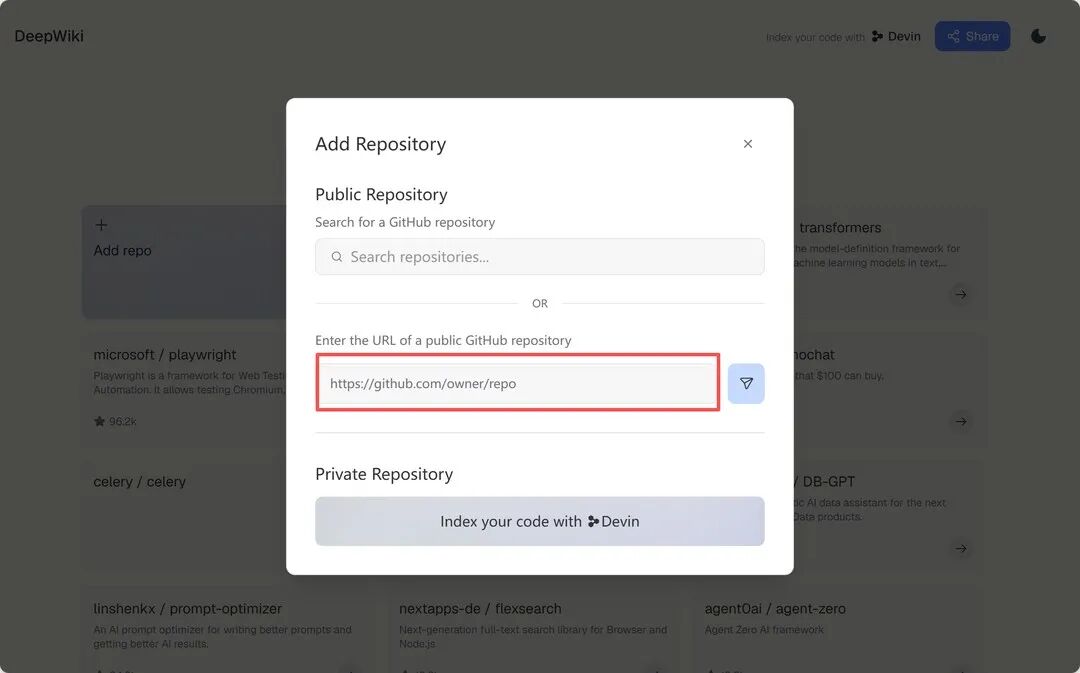Viewport: 1080px width, 673px height.
Task: Submit the repository URL with the send icon
Action: (x=746, y=384)
